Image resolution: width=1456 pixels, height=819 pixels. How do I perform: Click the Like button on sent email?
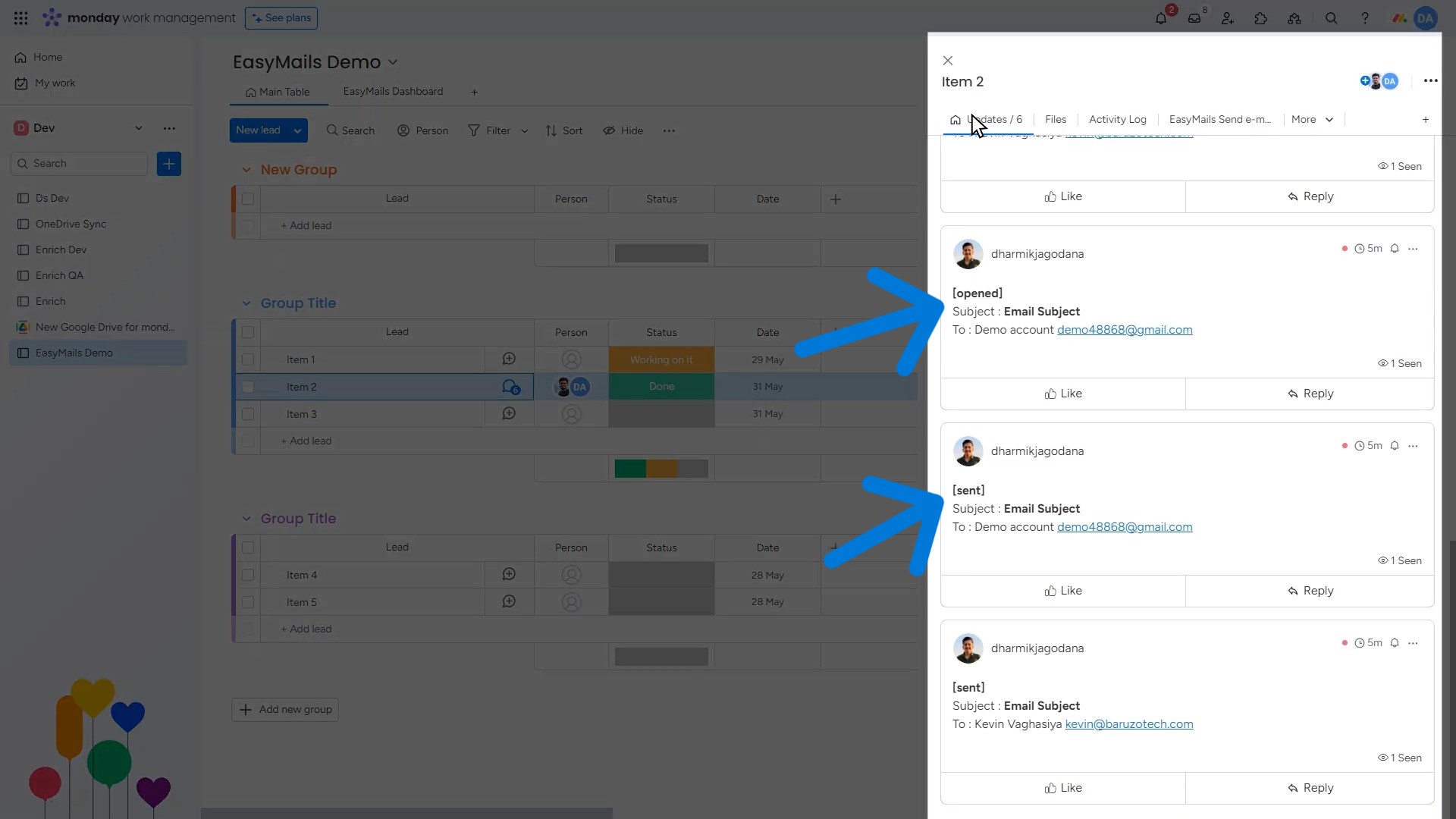point(1062,590)
